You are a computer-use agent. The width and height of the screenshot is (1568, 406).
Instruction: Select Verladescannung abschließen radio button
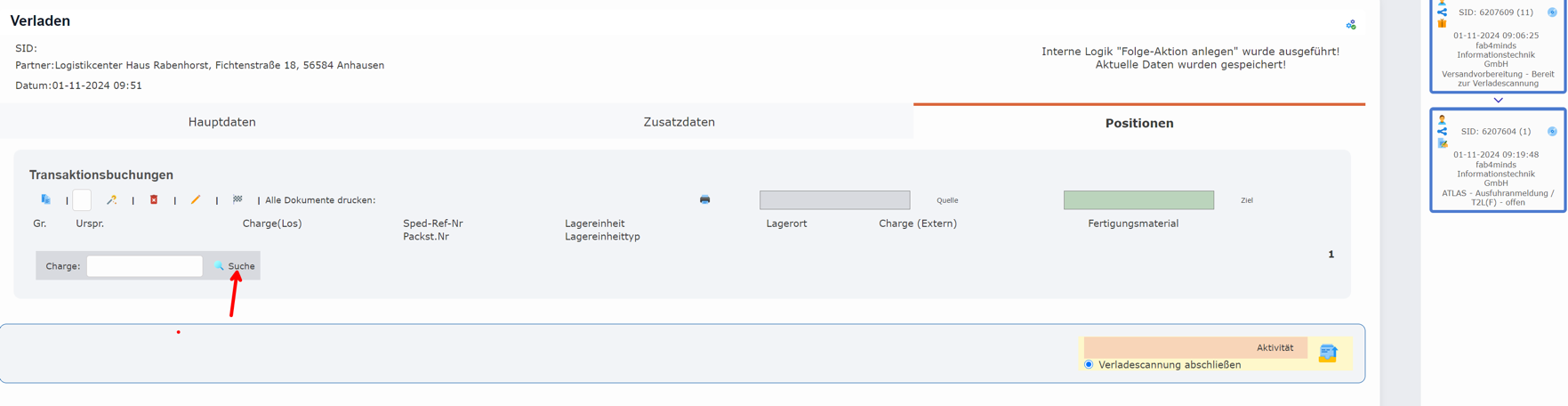[1089, 365]
